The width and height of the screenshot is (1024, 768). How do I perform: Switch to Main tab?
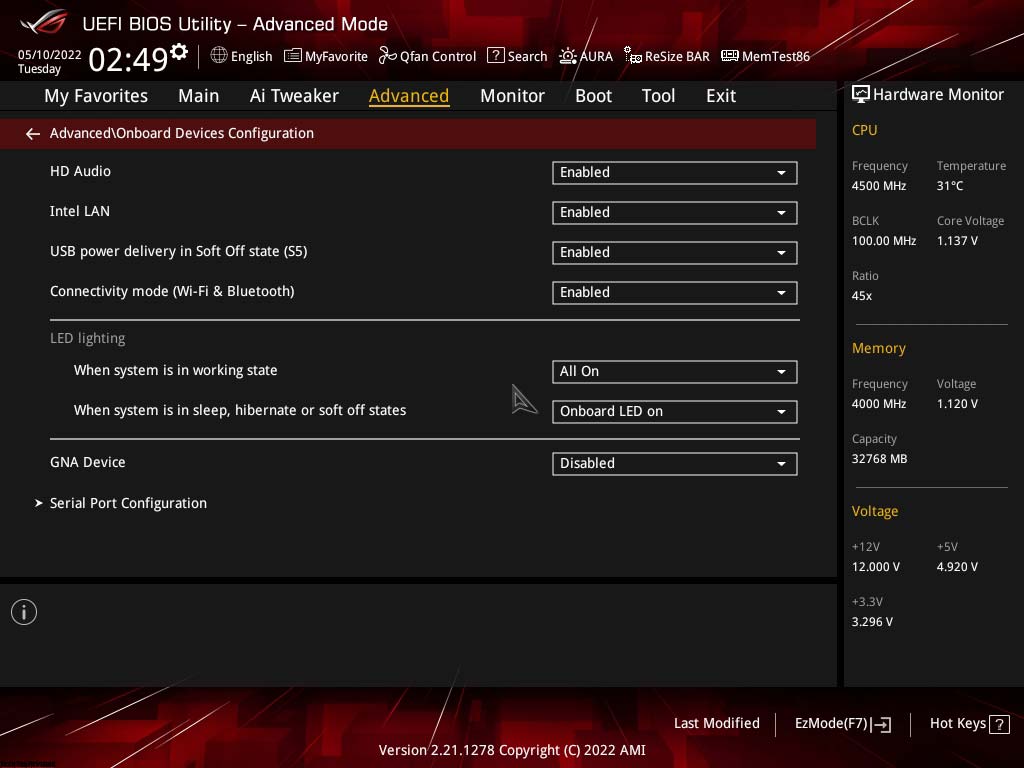click(199, 96)
